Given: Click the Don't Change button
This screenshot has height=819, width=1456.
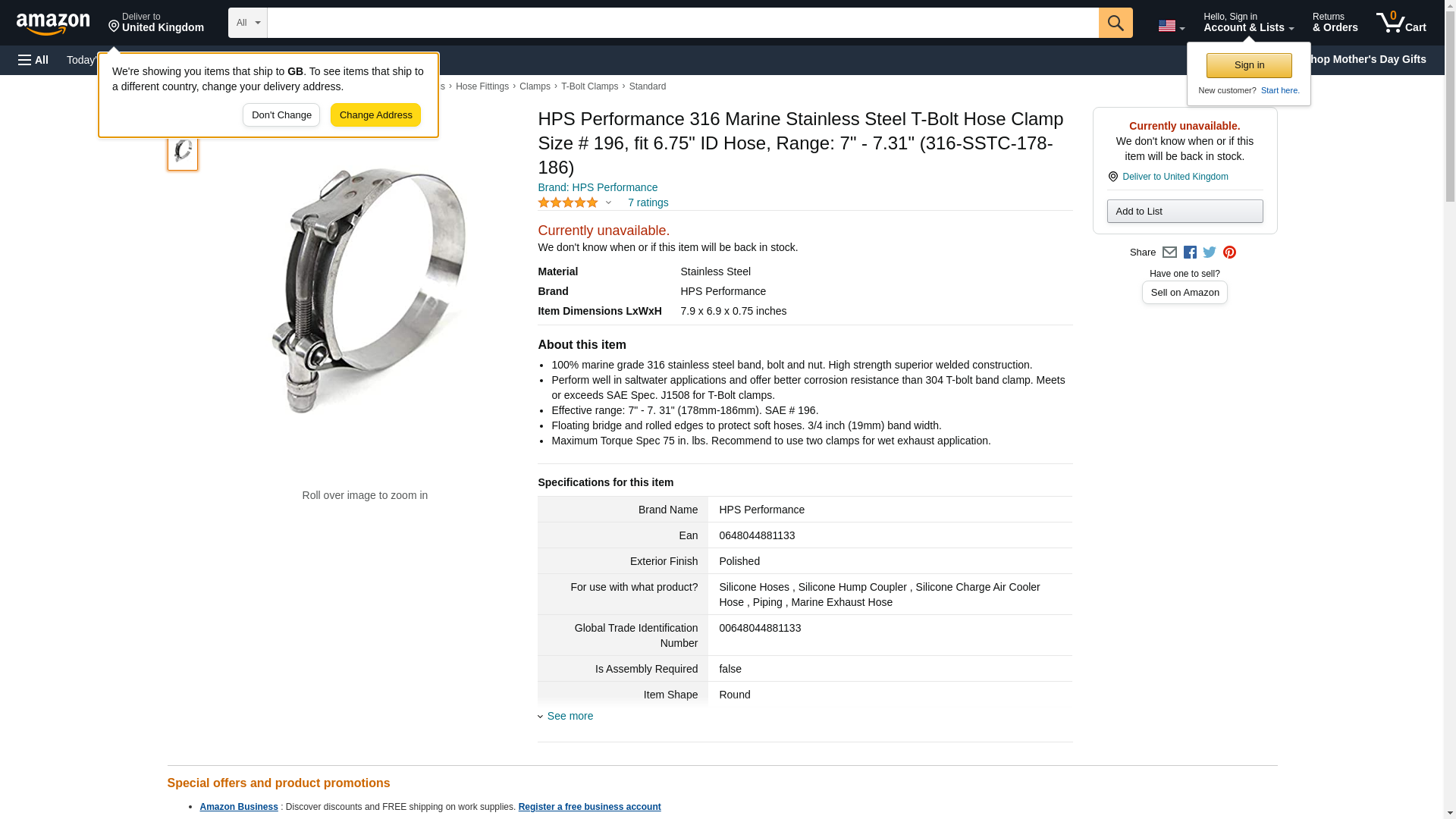Looking at the screenshot, I should pos(281,115).
